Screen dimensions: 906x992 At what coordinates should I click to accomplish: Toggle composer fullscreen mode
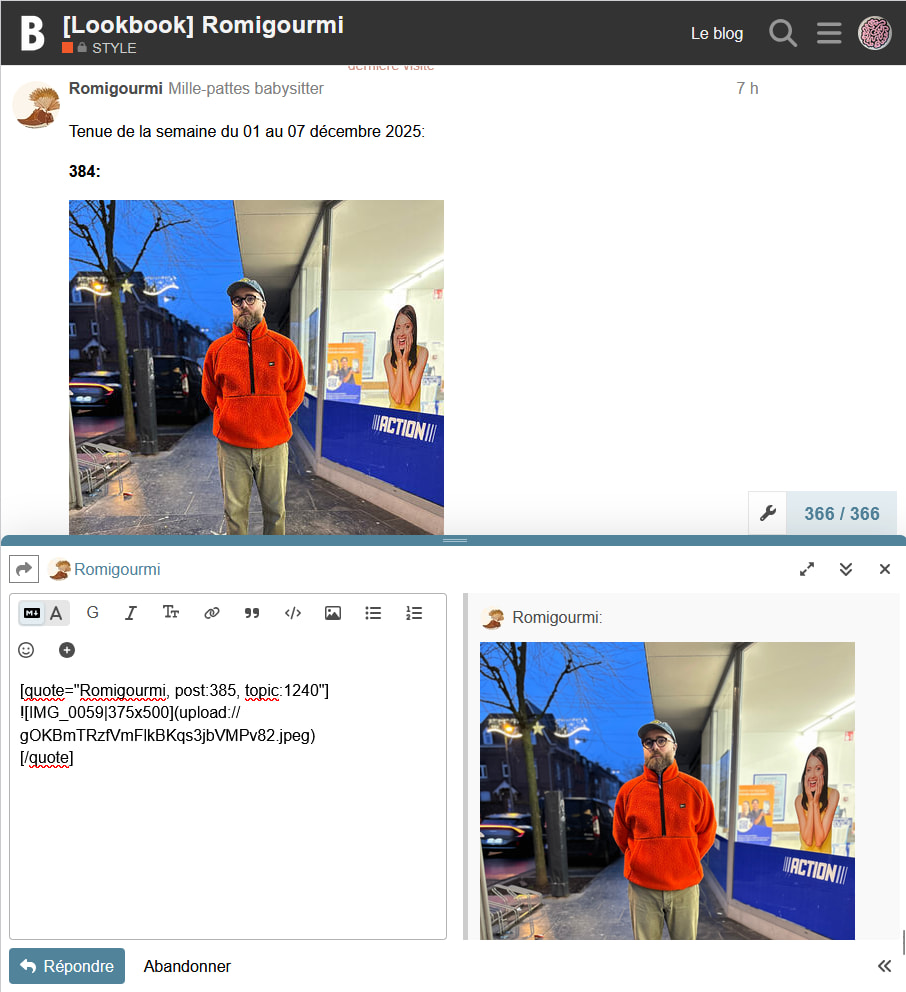point(807,569)
